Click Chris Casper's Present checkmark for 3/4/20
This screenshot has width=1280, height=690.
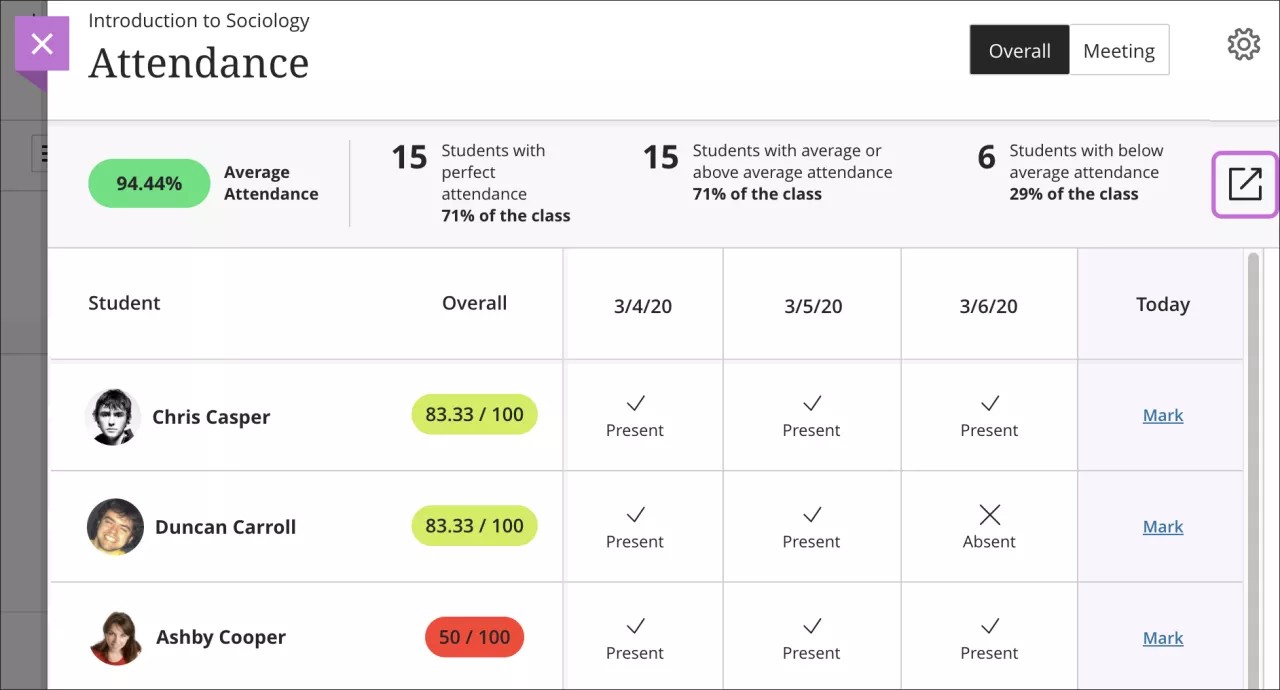[634, 415]
